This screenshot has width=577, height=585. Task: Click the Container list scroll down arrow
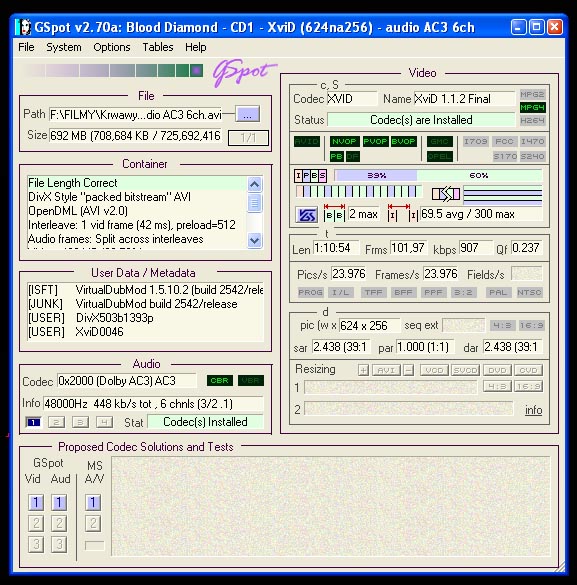pos(255,240)
